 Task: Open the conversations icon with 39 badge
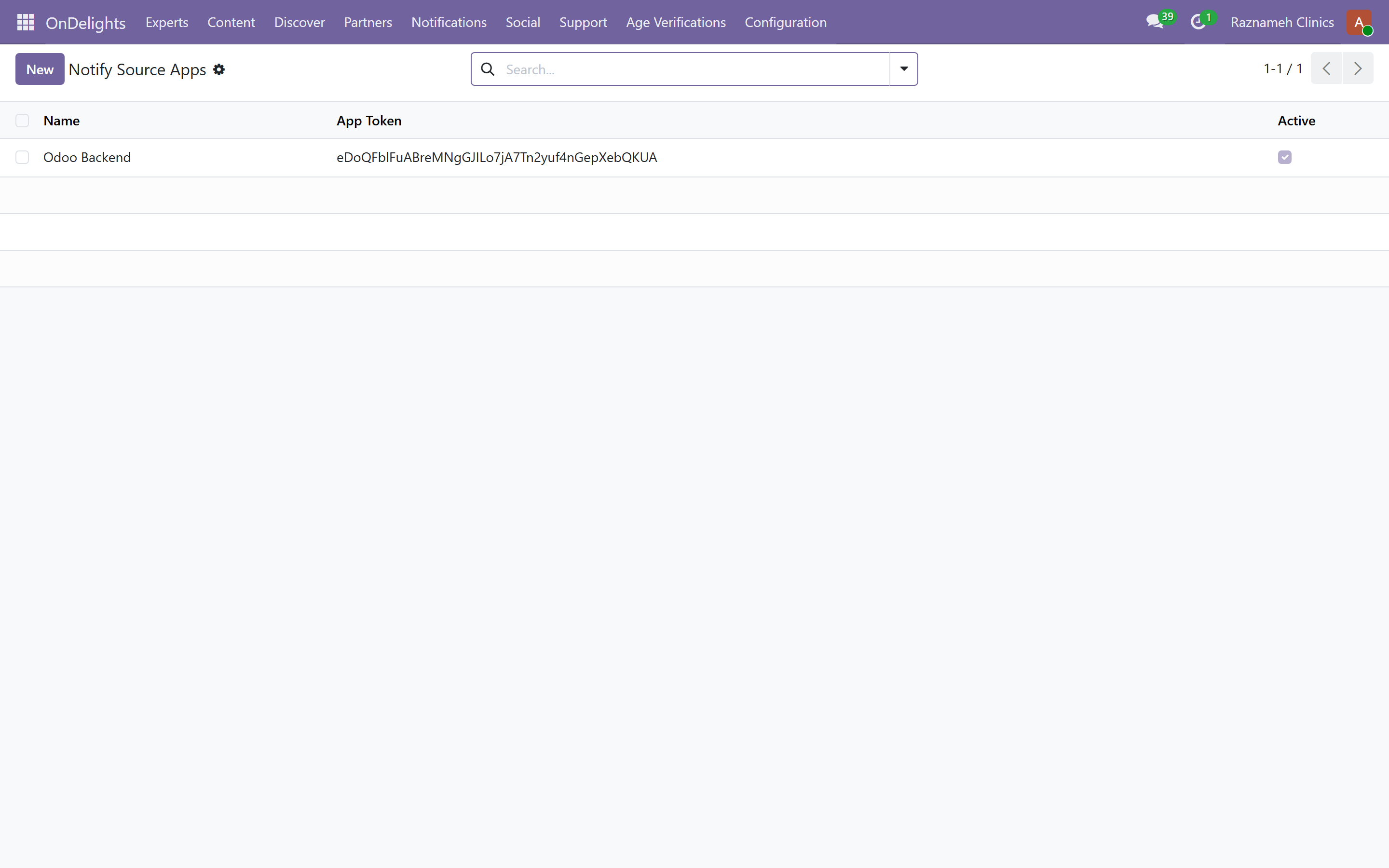pyautogui.click(x=1159, y=22)
